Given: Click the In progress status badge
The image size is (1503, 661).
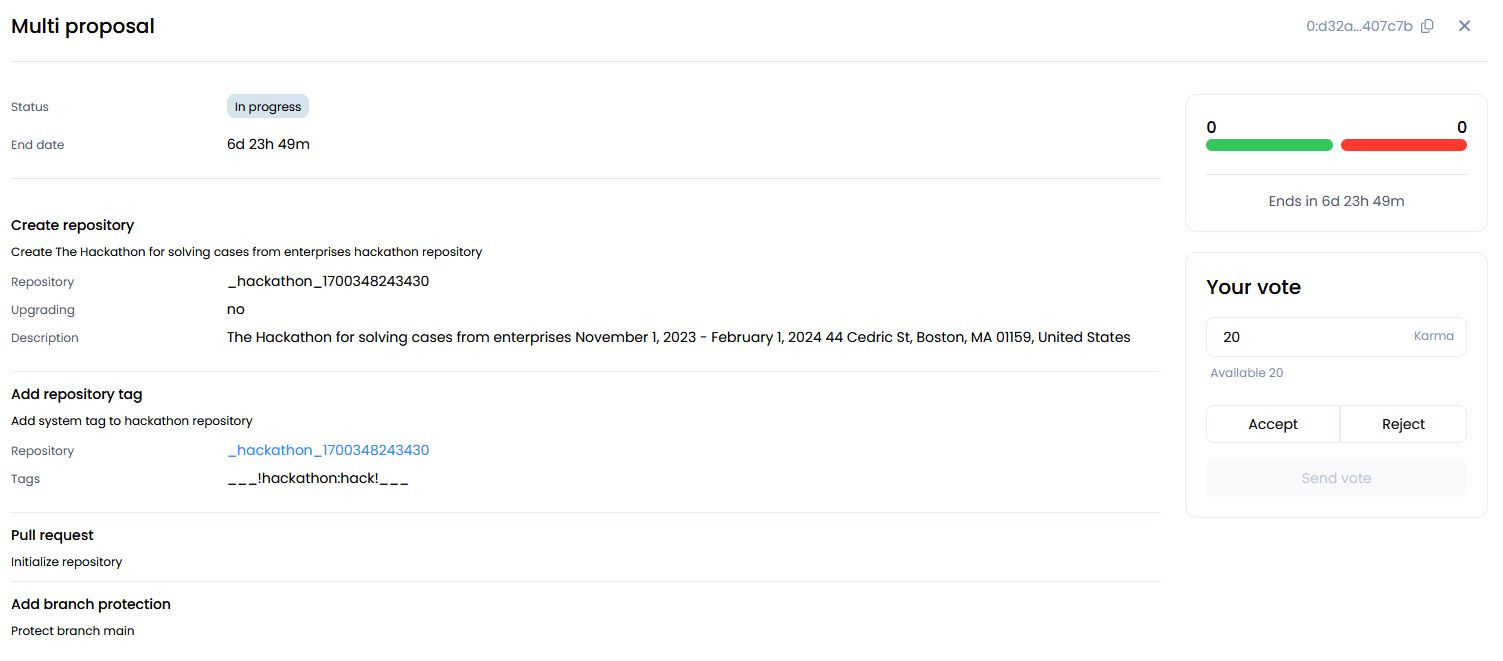Looking at the screenshot, I should pos(268,106).
